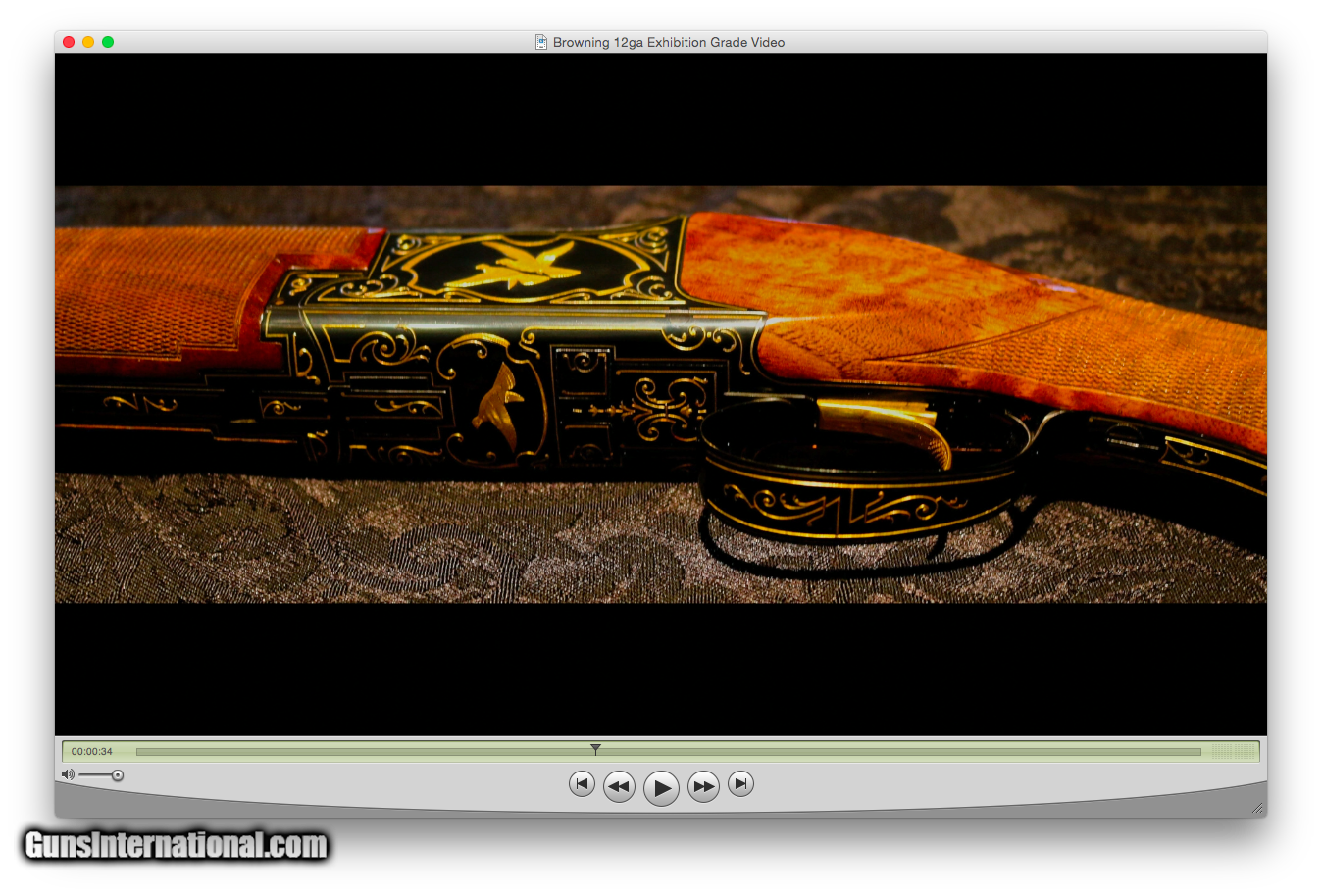Click the 00:00:34 time display

92,752
